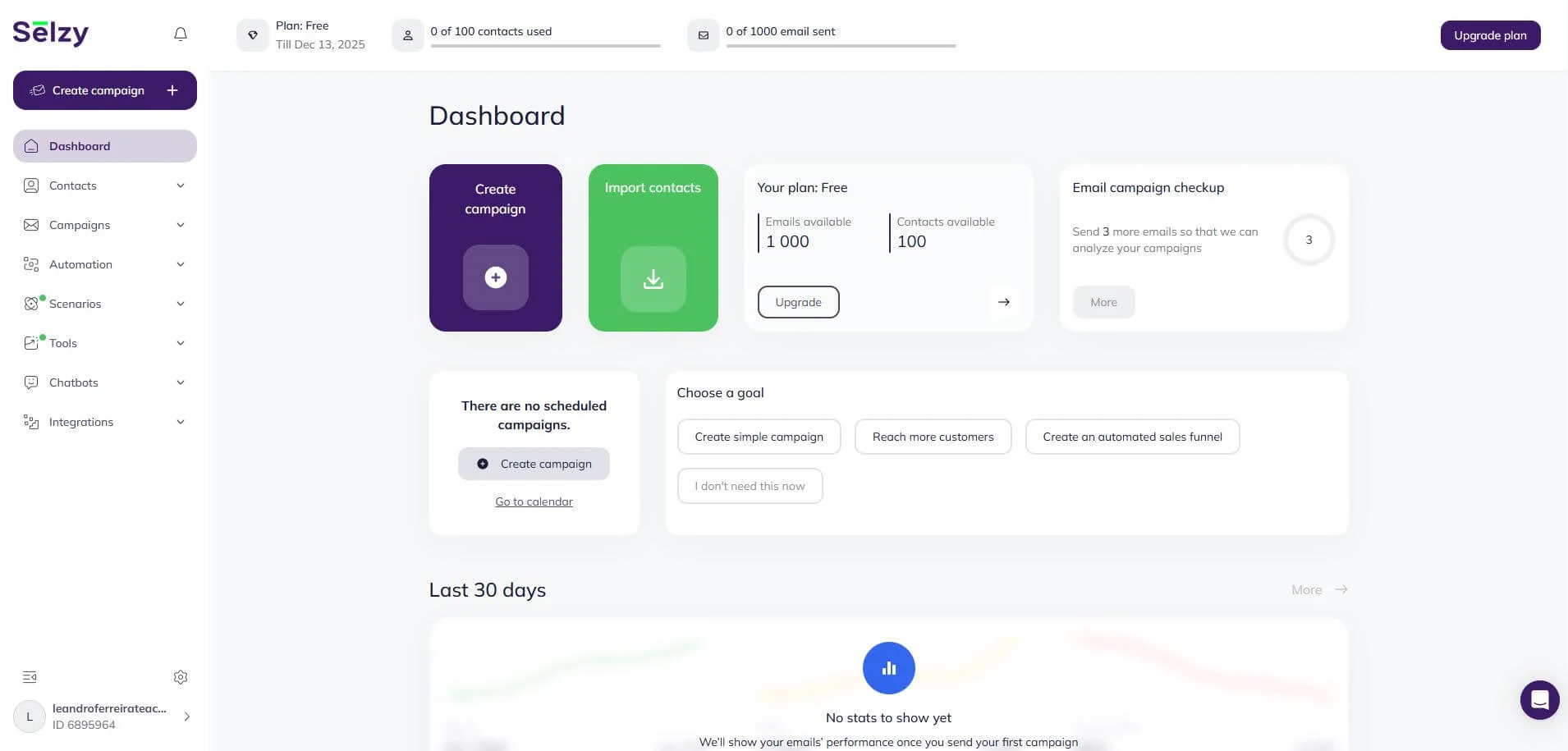Select I don't need this now
Screen dimensions: 1568x751
[x=750, y=486]
